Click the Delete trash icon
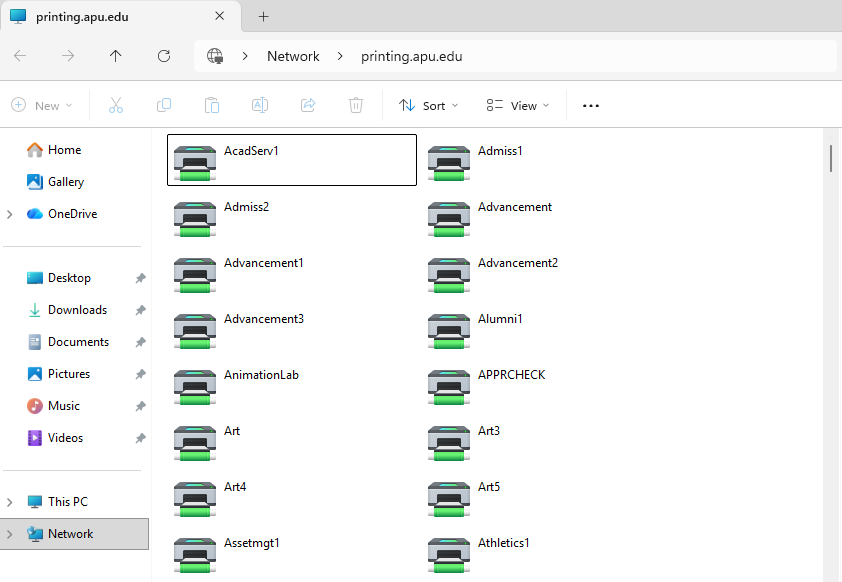The width and height of the screenshot is (842, 582). pos(355,105)
